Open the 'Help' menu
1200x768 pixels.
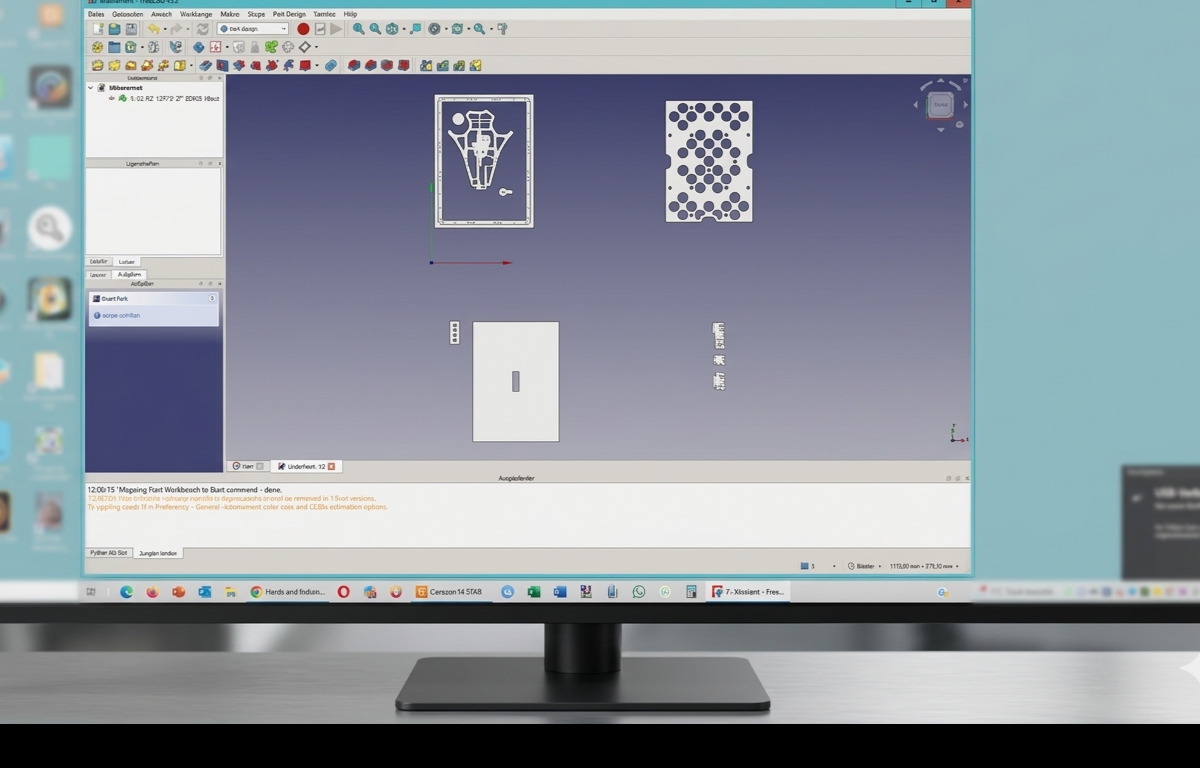(350, 14)
